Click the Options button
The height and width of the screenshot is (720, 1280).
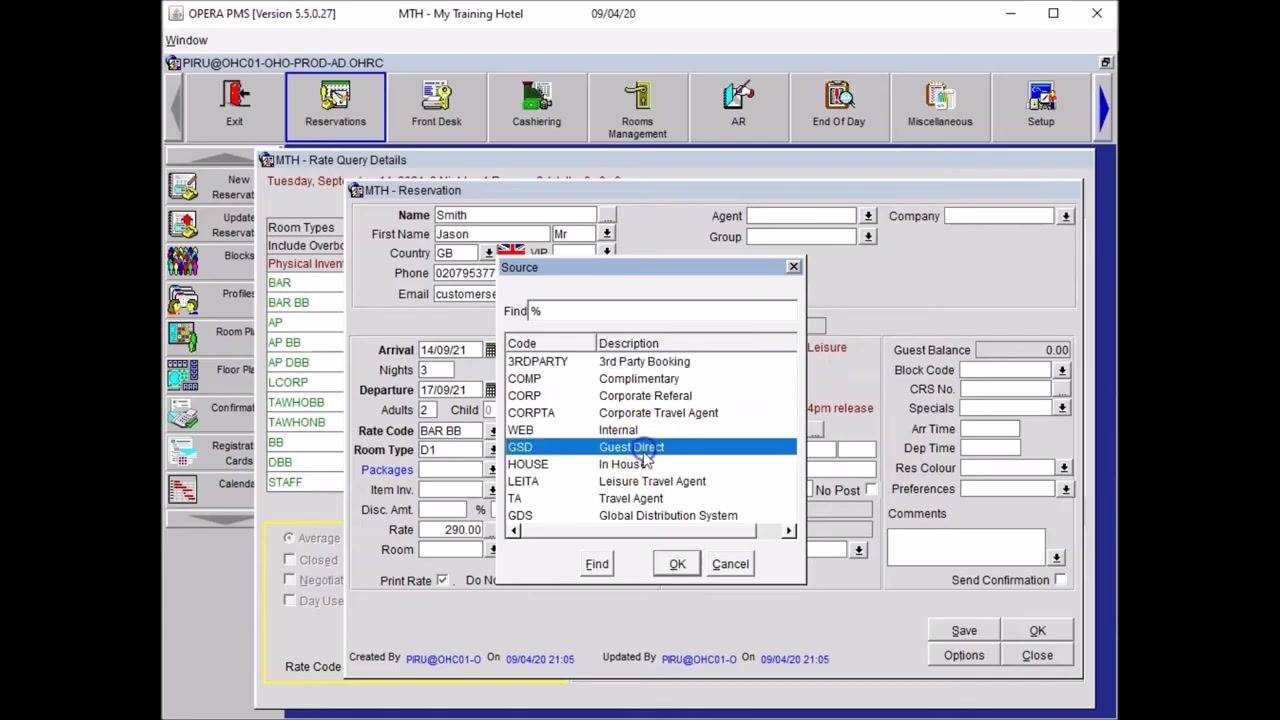[x=964, y=656]
